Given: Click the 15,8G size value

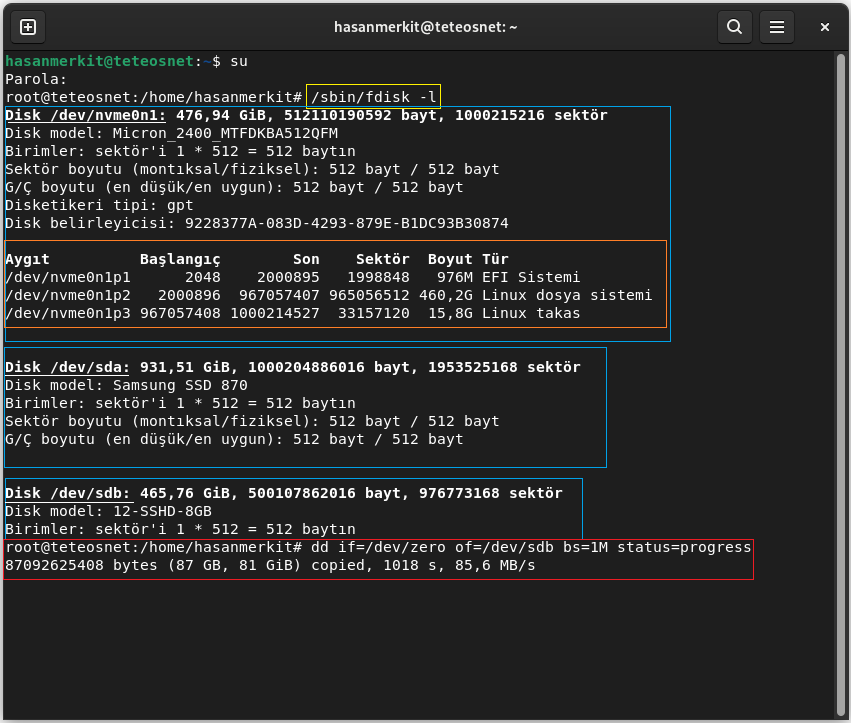Looking at the screenshot, I should pos(450,313).
